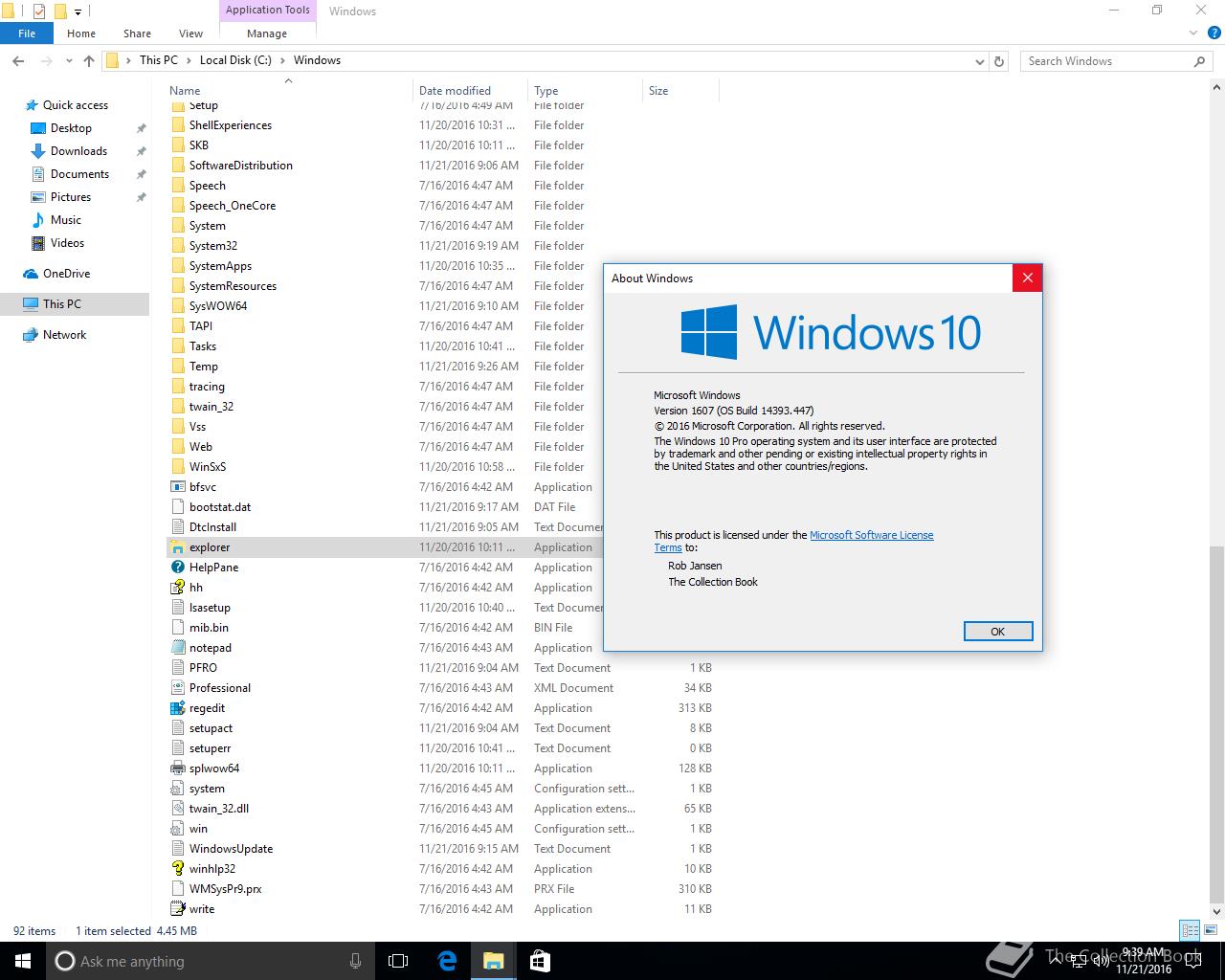1225x980 pixels.
Task: Click the search magnifier icon
Action: pyautogui.click(x=1200, y=60)
